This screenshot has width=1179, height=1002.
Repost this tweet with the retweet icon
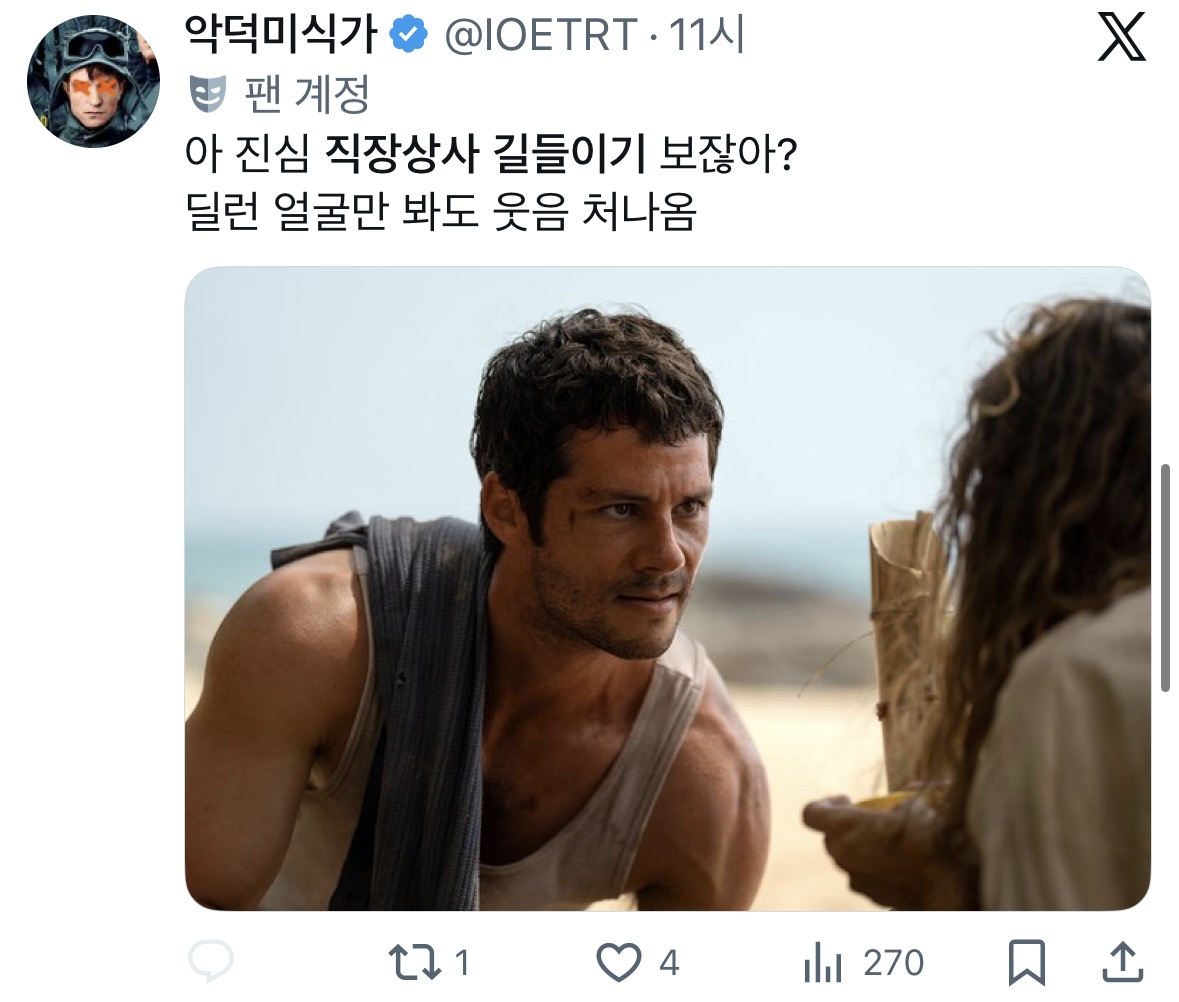[414, 963]
